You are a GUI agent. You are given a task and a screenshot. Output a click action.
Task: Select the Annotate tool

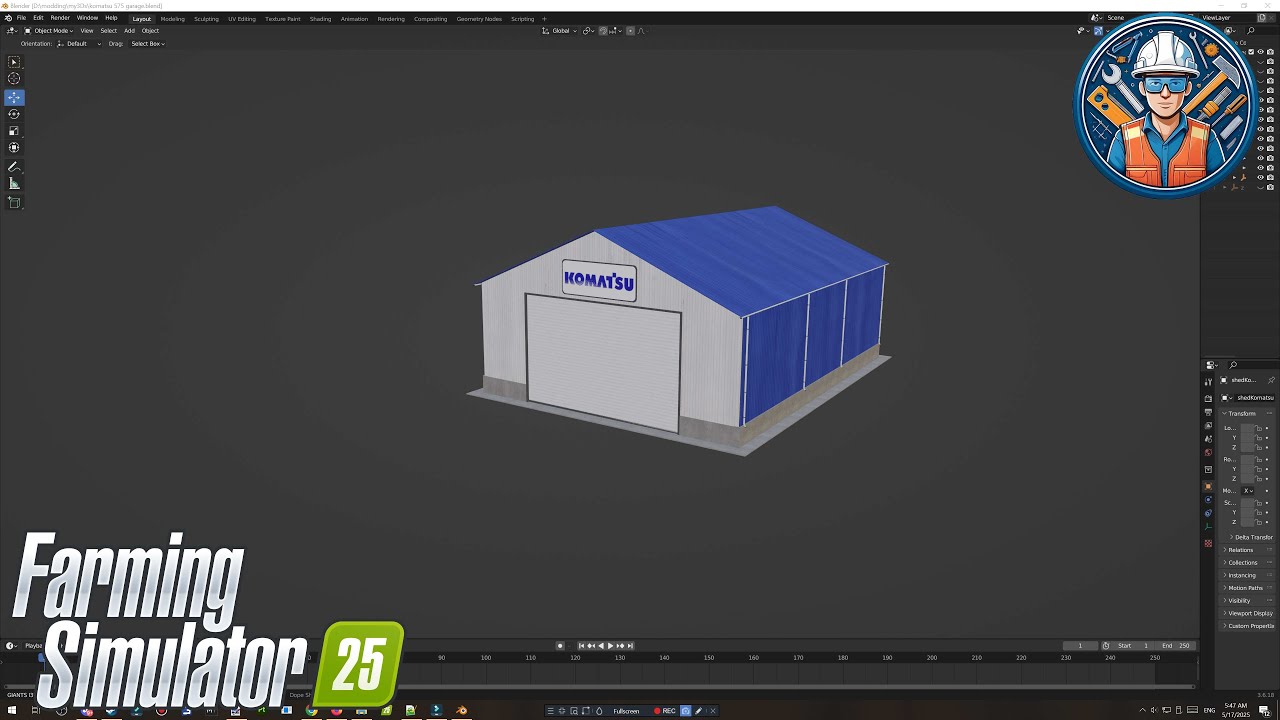pyautogui.click(x=14, y=167)
